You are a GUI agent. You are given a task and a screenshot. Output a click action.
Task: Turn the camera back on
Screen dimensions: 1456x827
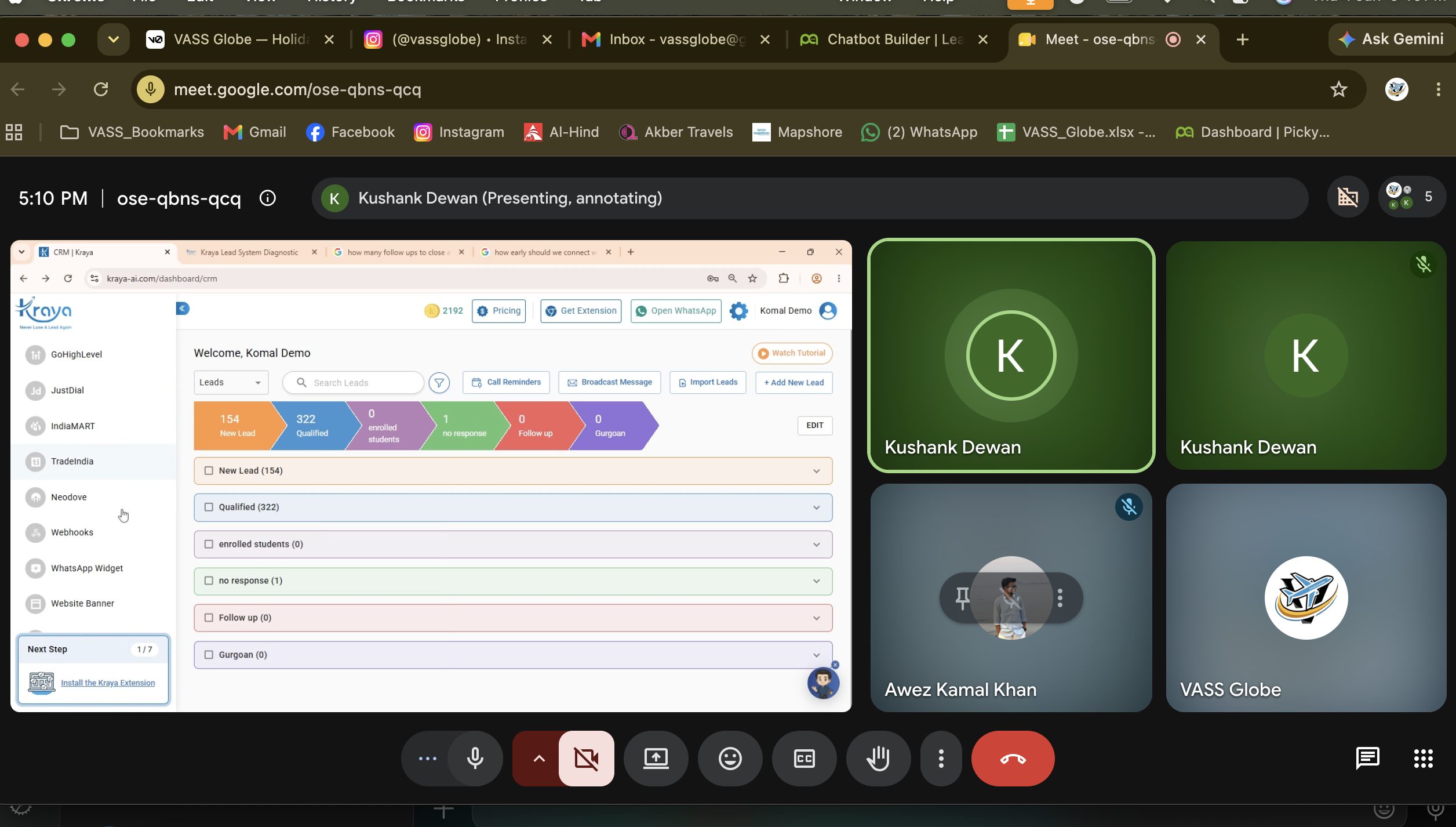(586, 759)
